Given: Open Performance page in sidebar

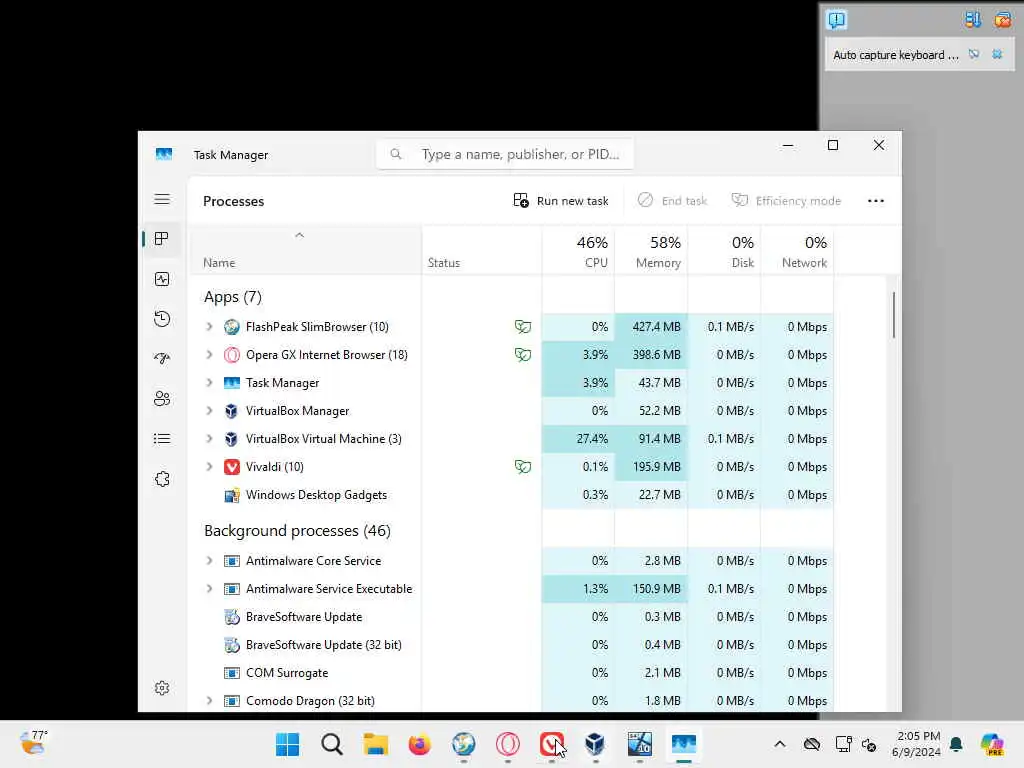Looking at the screenshot, I should click(x=162, y=280).
